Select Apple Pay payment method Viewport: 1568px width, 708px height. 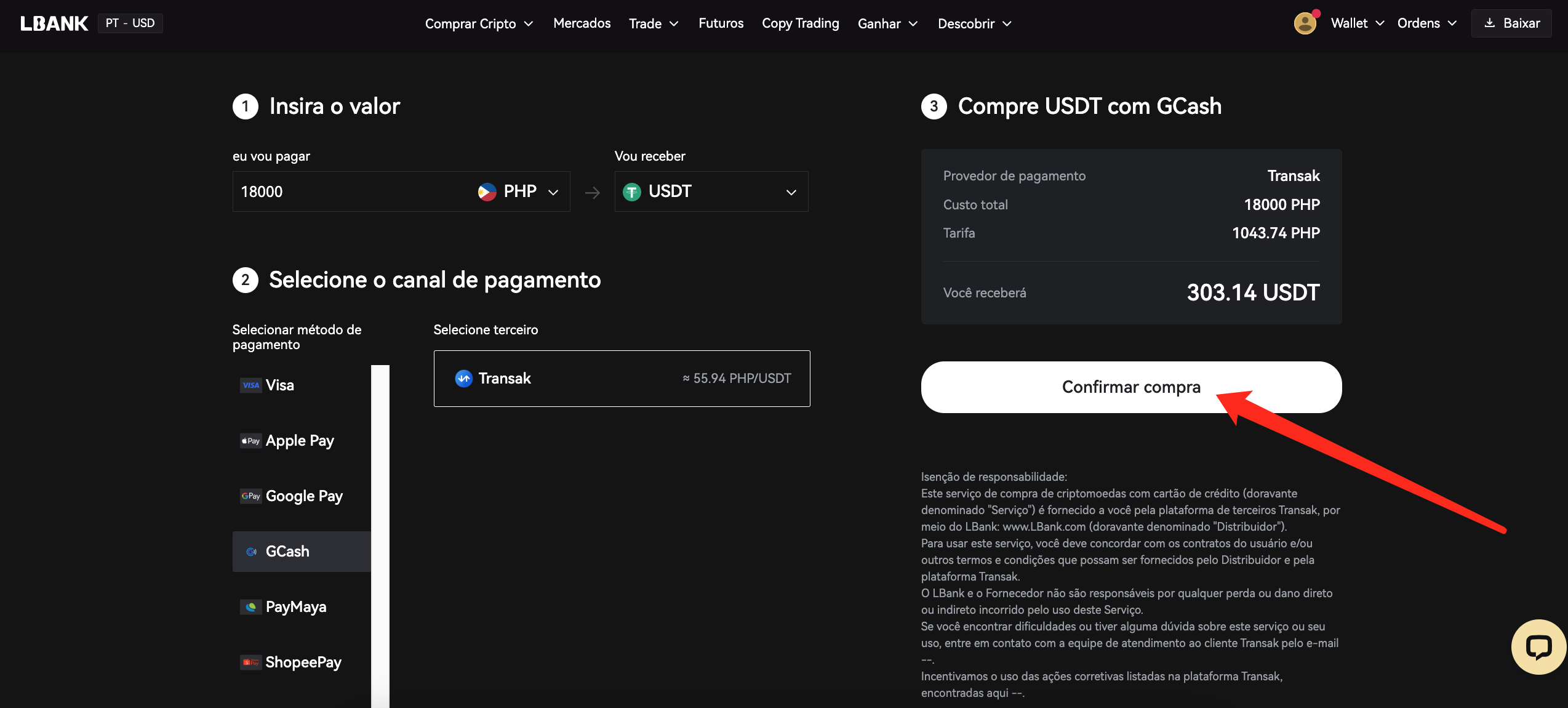pos(302,441)
